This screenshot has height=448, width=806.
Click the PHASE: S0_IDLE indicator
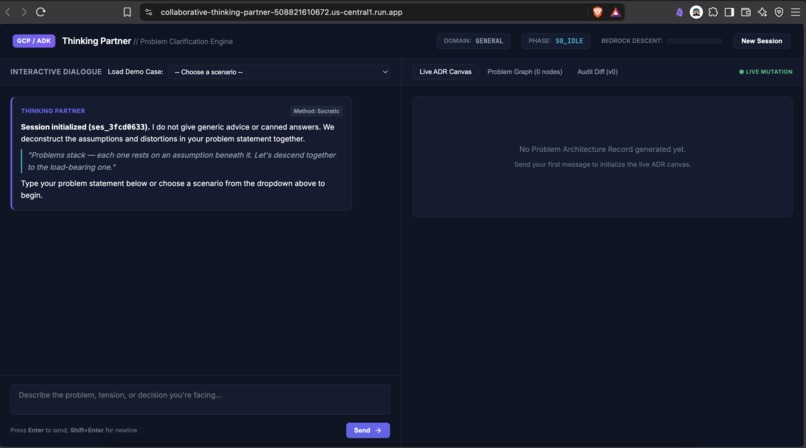click(x=556, y=41)
